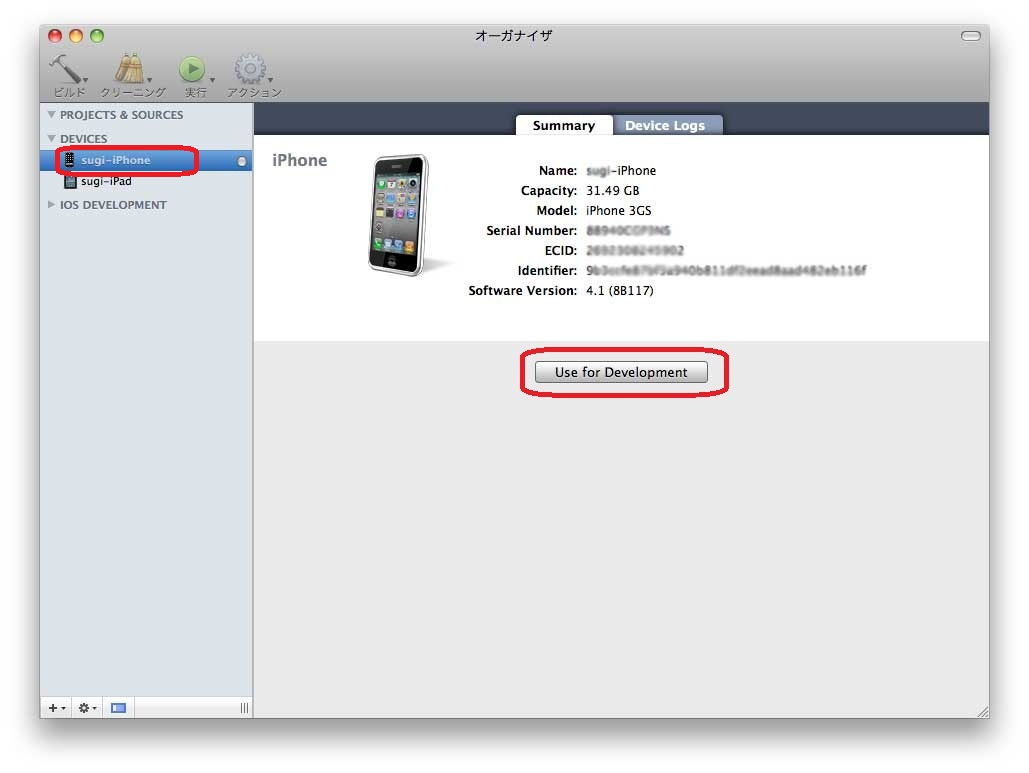1029x773 pixels.
Task: Open the small gear menu at bottom
Action: tap(86, 708)
